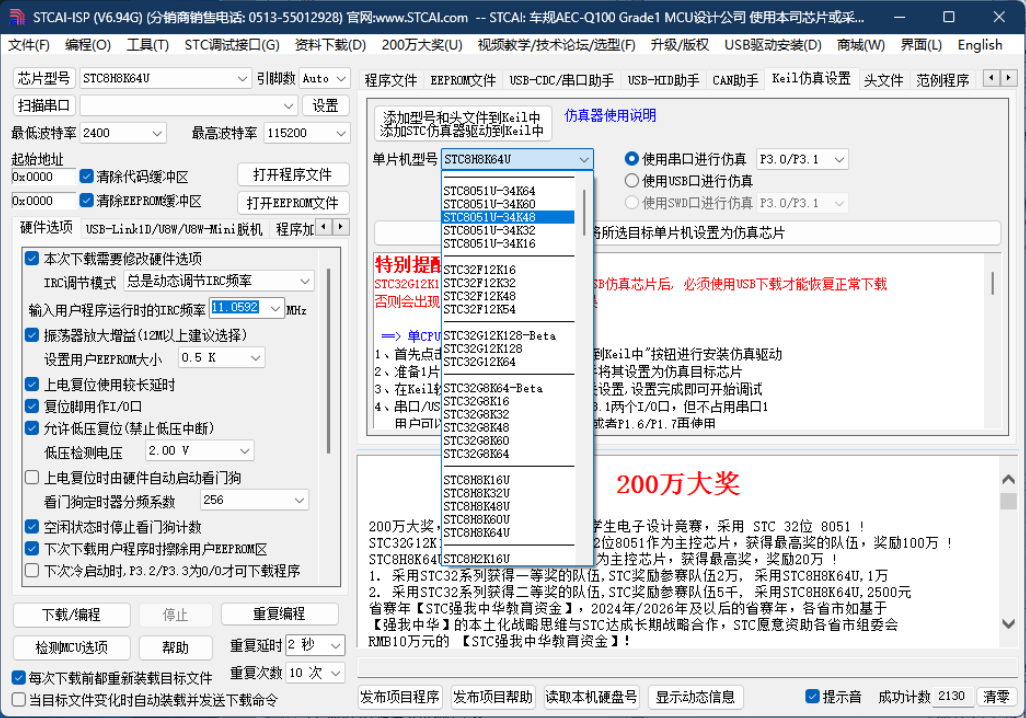Viewport: 1026px width, 718px height.
Task: Open 最高波特率 115200 dropdown
Action: [307, 133]
